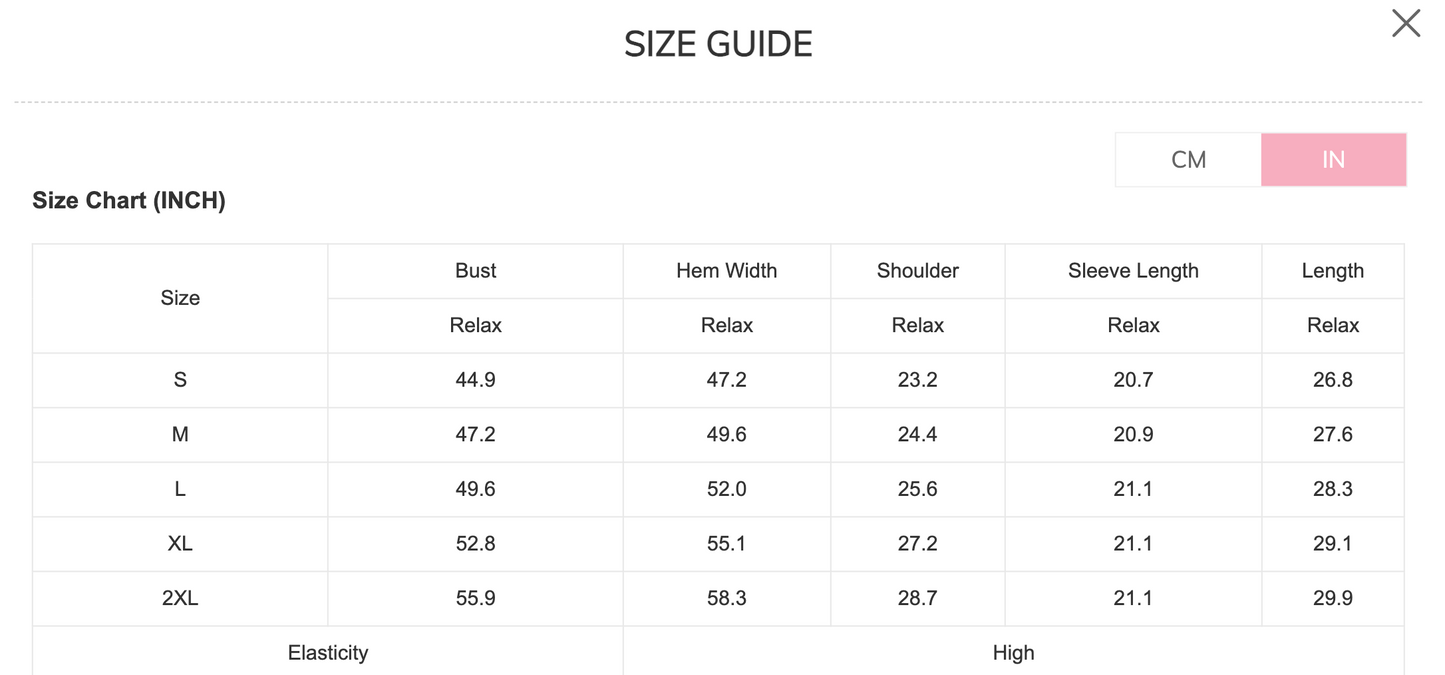Switch measurements to CM
Image resolution: width=1445 pixels, height=675 pixels.
pyautogui.click(x=1188, y=160)
